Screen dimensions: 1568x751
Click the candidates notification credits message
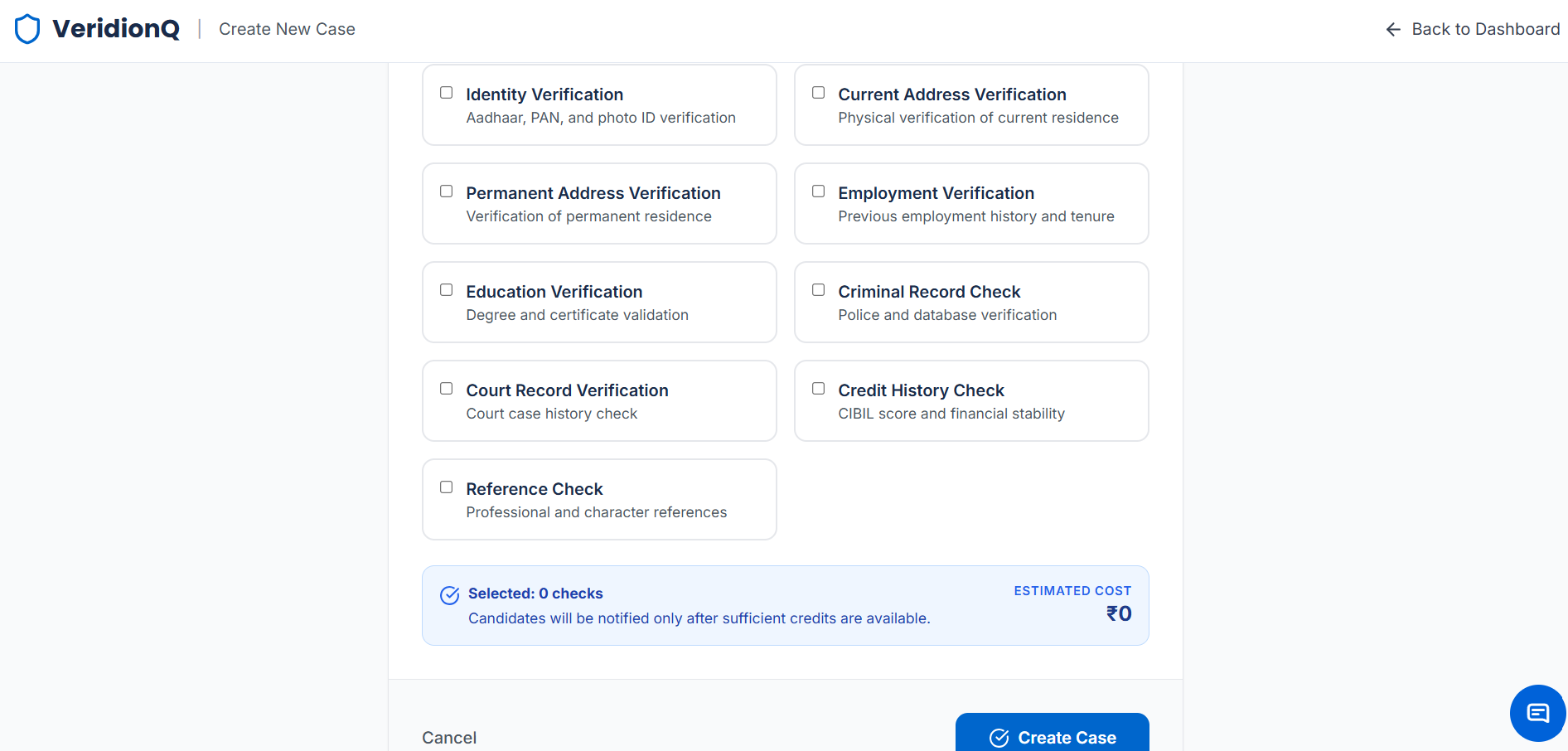click(x=699, y=618)
